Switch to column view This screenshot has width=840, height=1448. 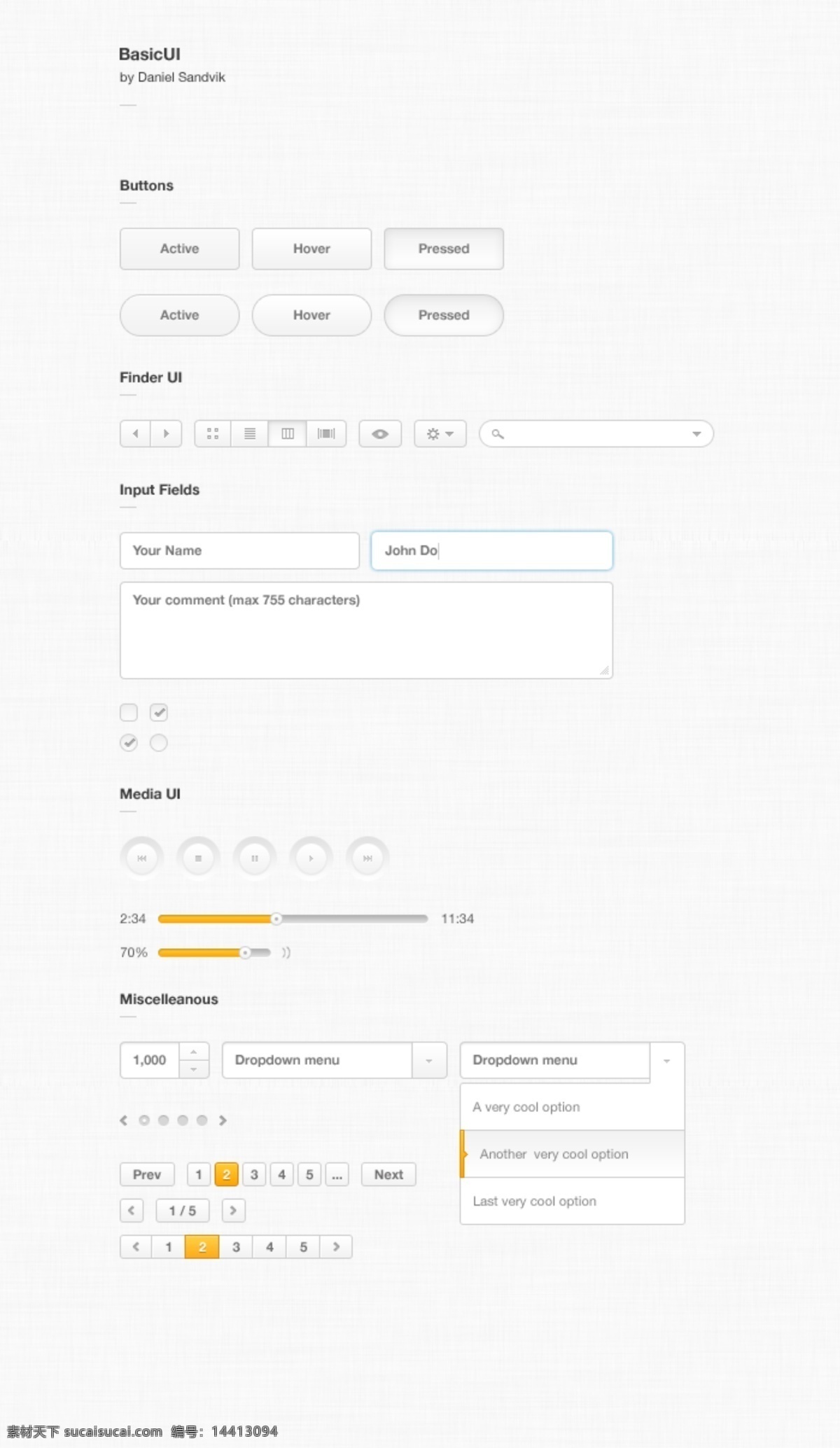click(x=288, y=434)
